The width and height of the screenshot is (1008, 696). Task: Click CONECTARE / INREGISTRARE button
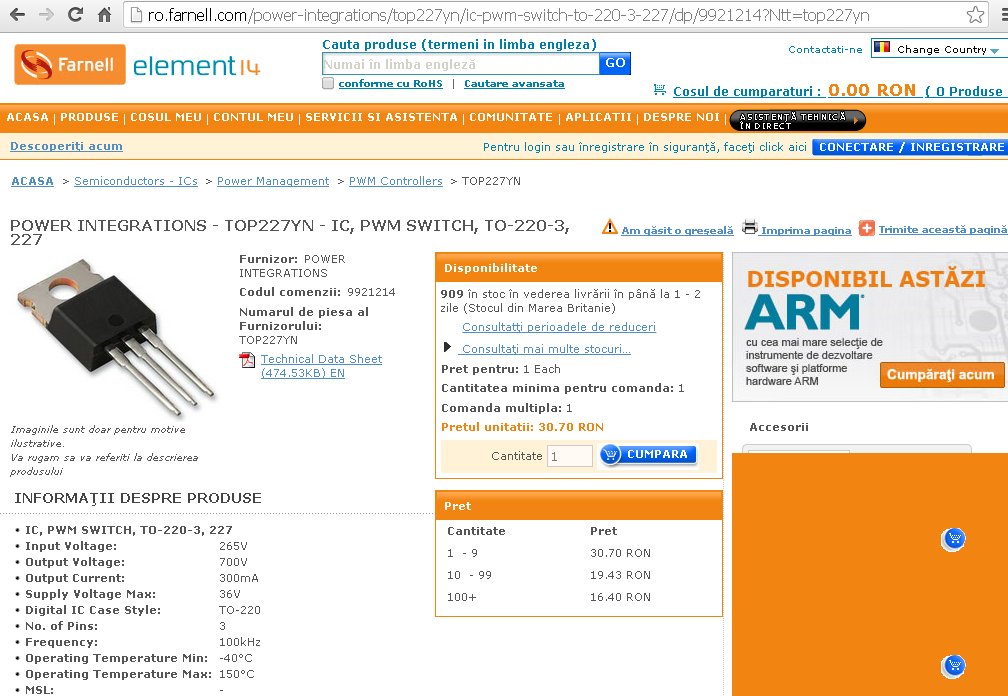tap(910, 147)
